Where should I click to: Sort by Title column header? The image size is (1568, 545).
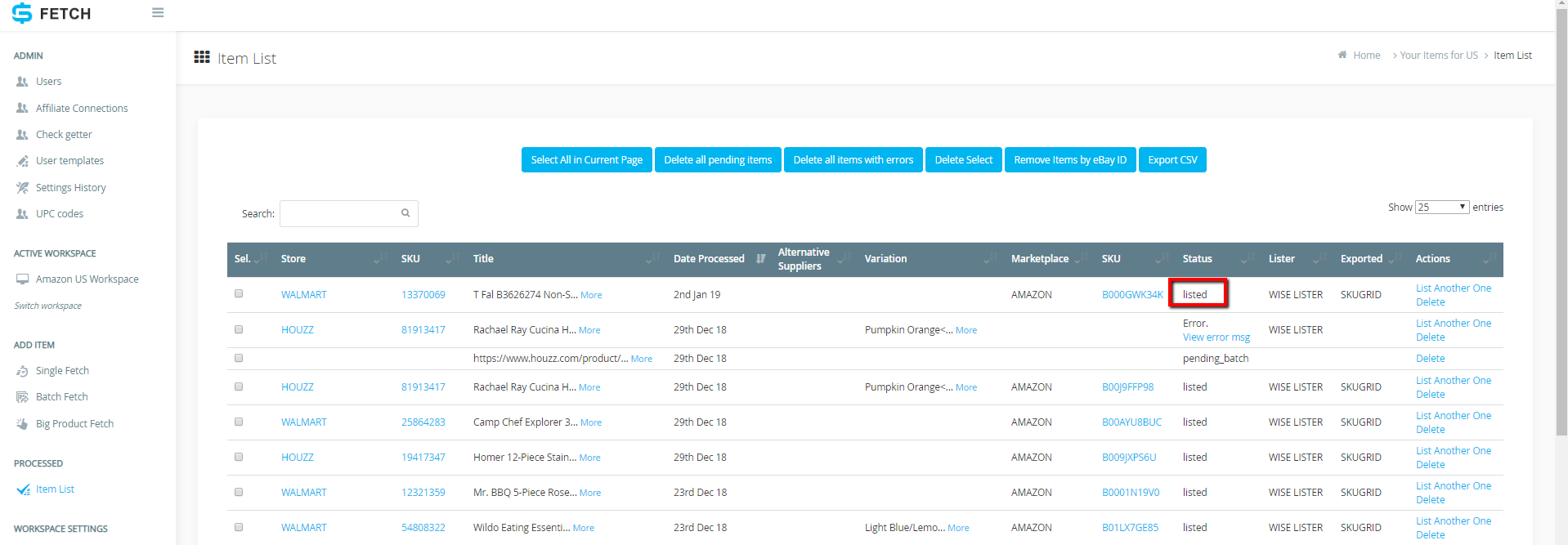point(566,259)
